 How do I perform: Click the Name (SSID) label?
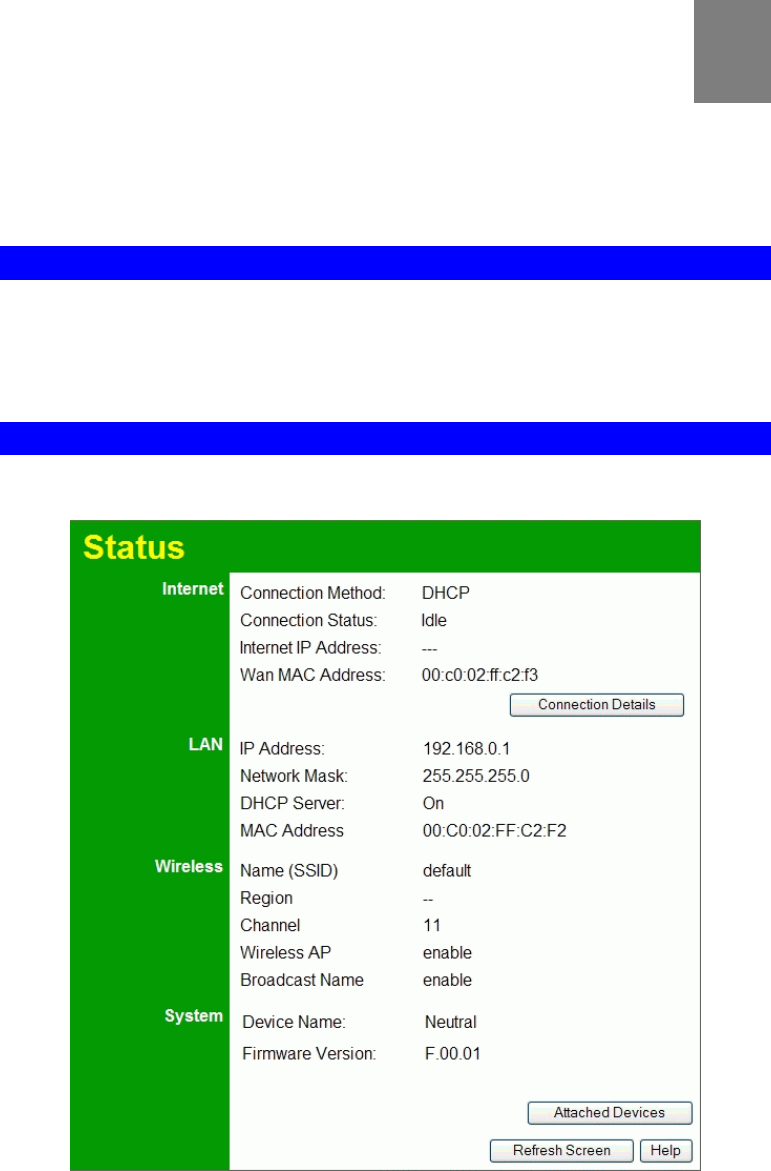[x=289, y=871]
